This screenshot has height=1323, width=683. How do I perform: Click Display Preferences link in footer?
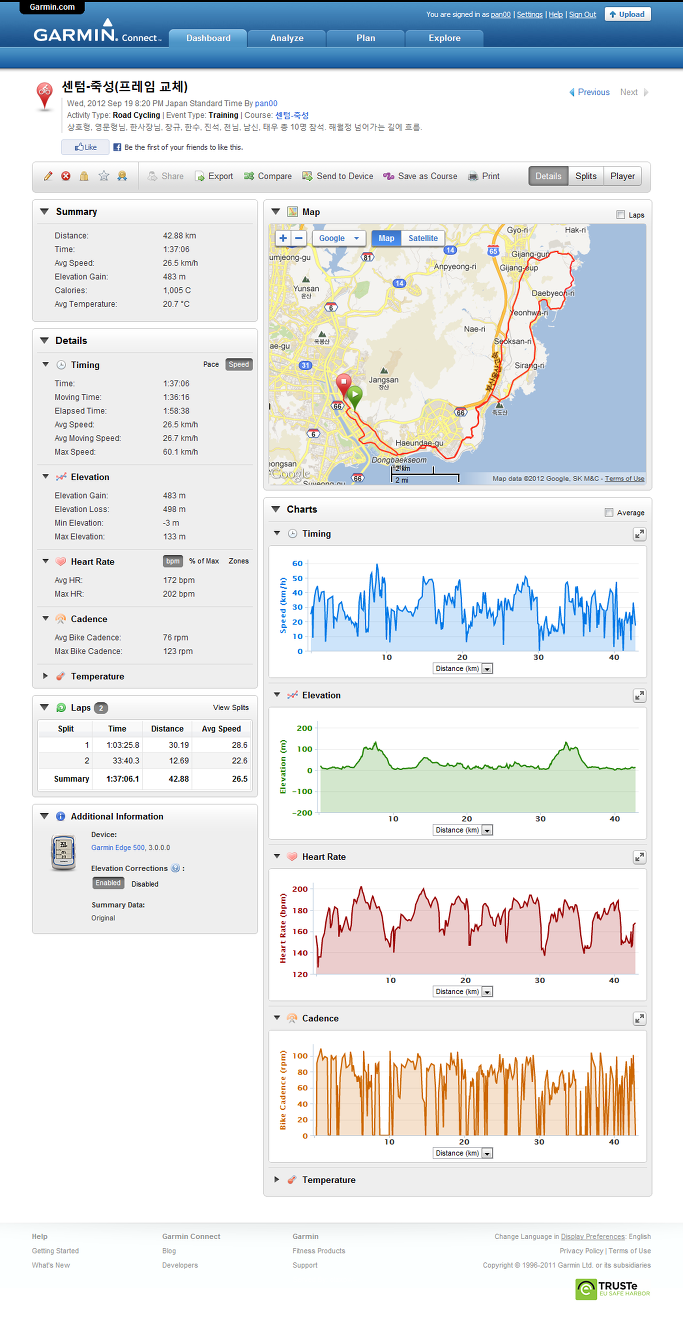coord(593,1237)
